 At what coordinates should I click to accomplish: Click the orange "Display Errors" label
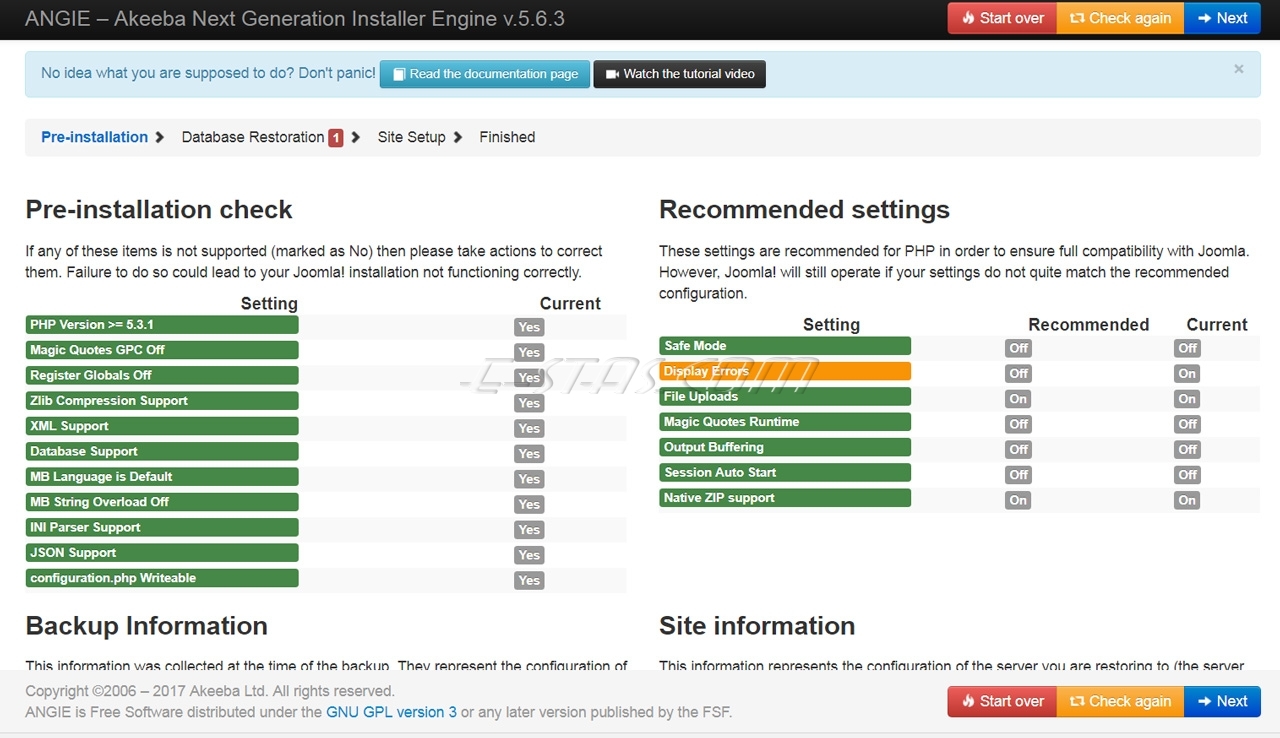click(x=785, y=371)
